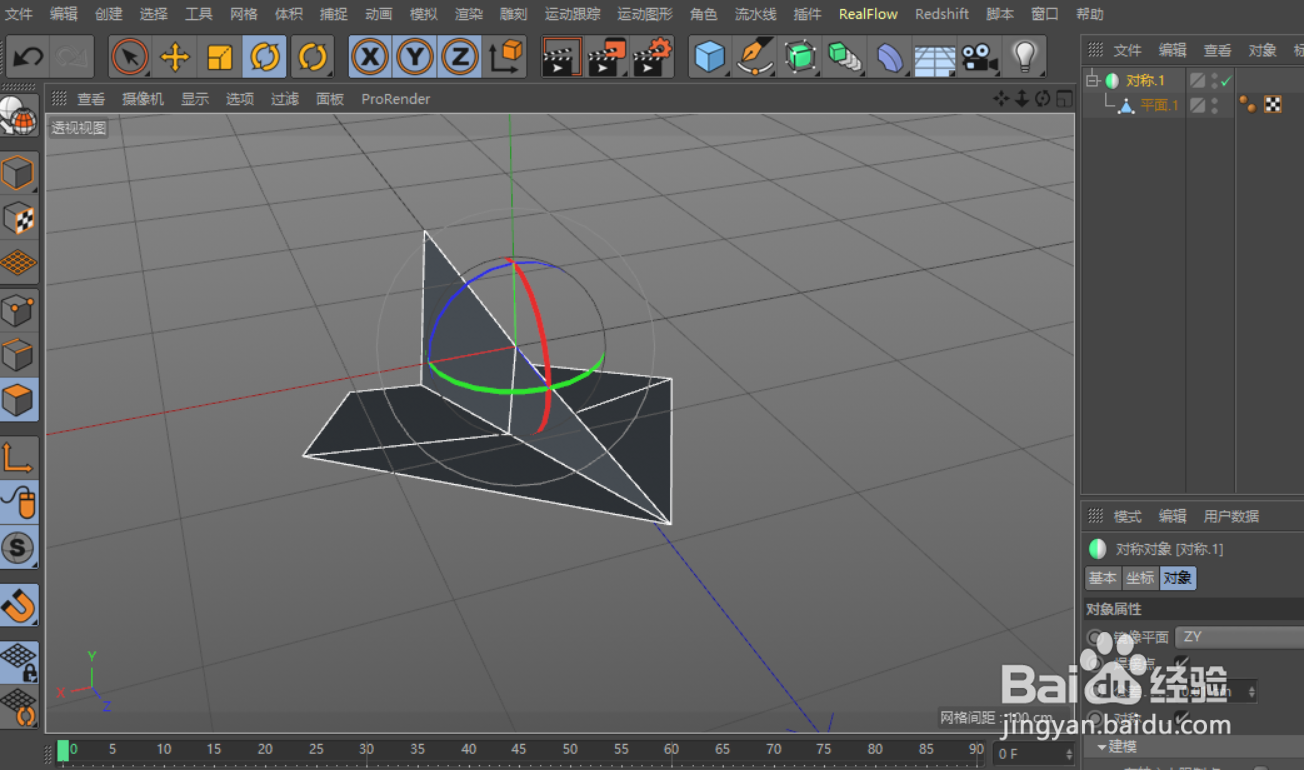The image size is (1304, 770).
Task: Redo the last undone action
Action: (72, 57)
